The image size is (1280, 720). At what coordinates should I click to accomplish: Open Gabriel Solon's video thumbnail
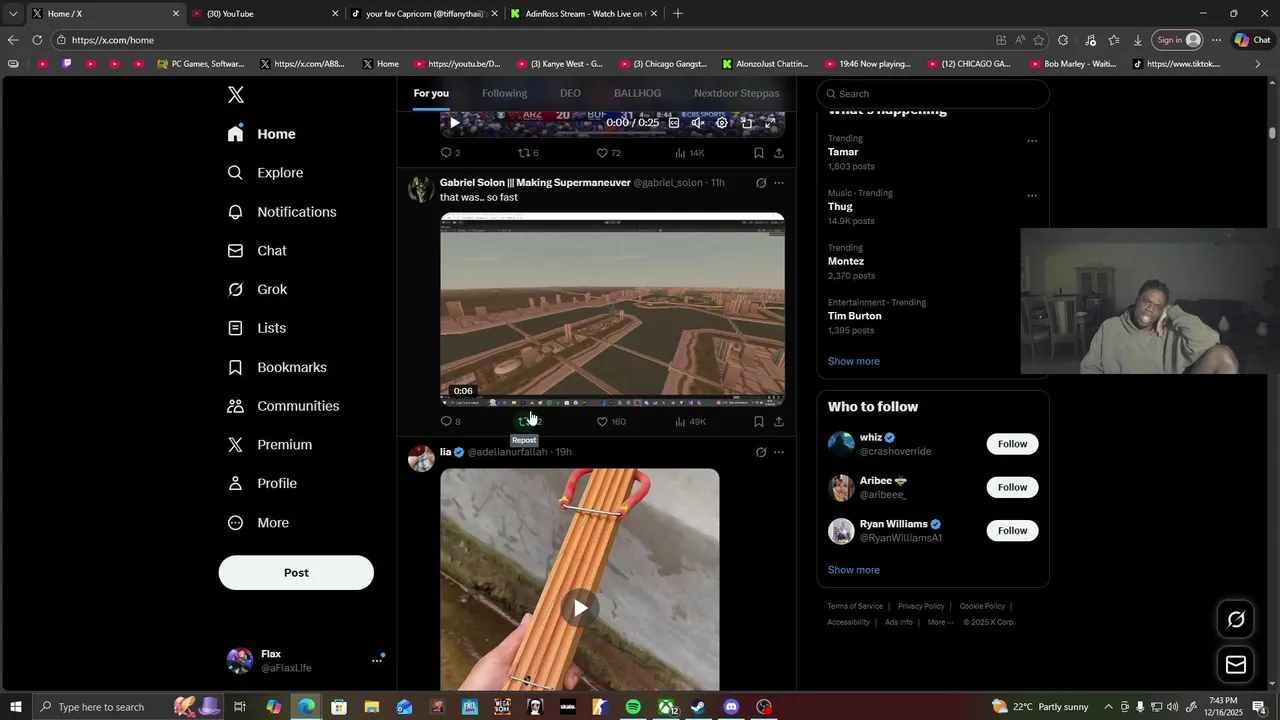click(x=612, y=309)
